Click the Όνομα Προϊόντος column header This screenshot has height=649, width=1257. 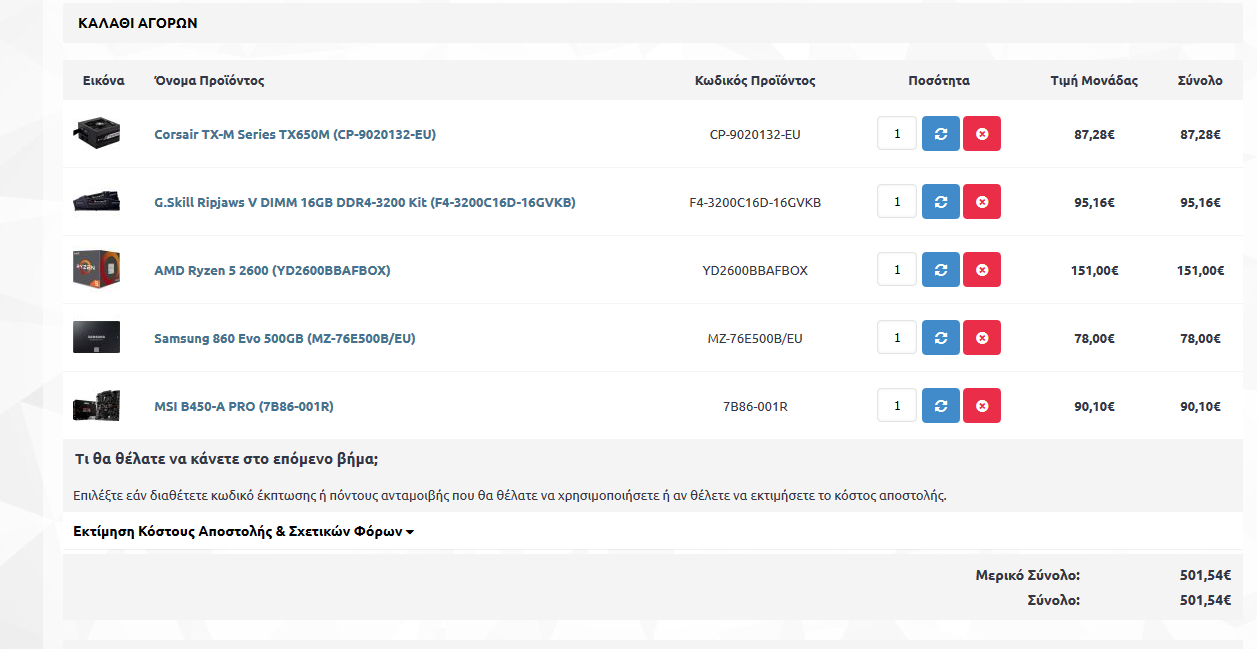point(209,80)
